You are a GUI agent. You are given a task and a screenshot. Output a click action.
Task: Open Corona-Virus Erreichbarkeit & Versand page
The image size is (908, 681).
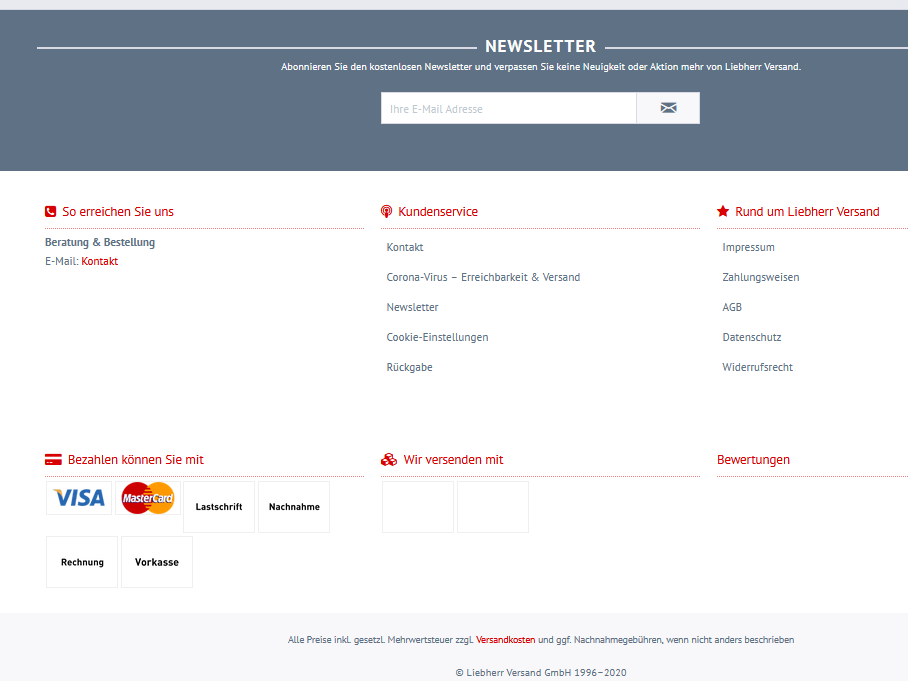483,277
